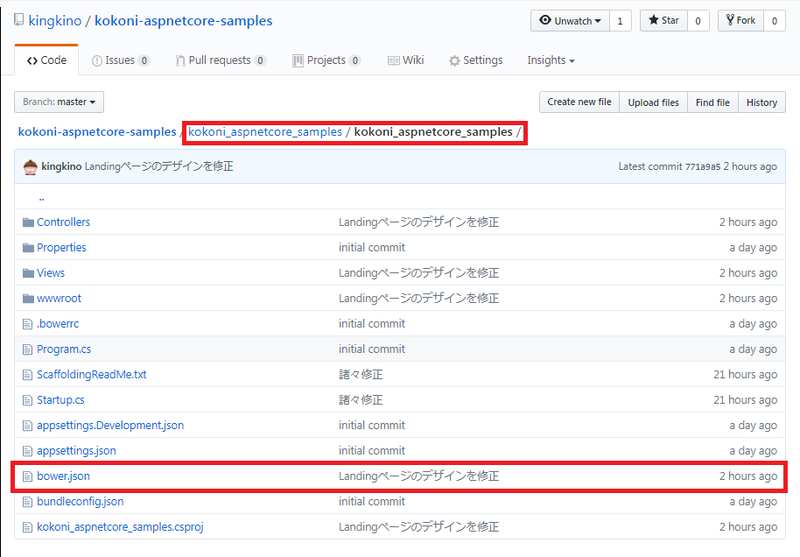Viewport: 800px width, 557px height.
Task: Click the folder icon next to Views
Action: pyautogui.click(x=28, y=273)
